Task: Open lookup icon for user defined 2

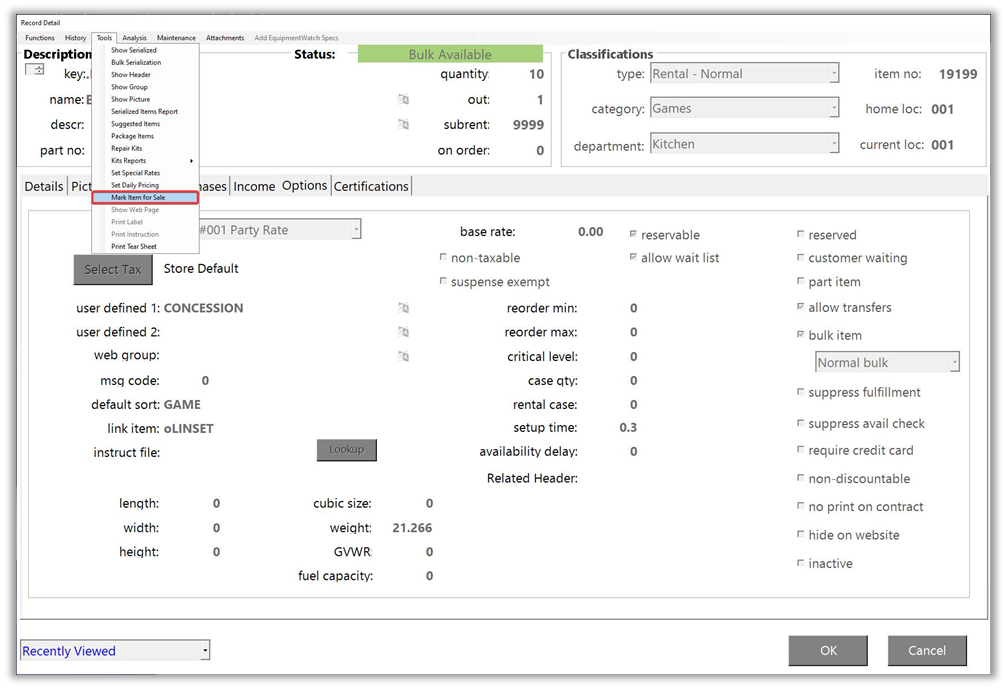Action: (403, 332)
